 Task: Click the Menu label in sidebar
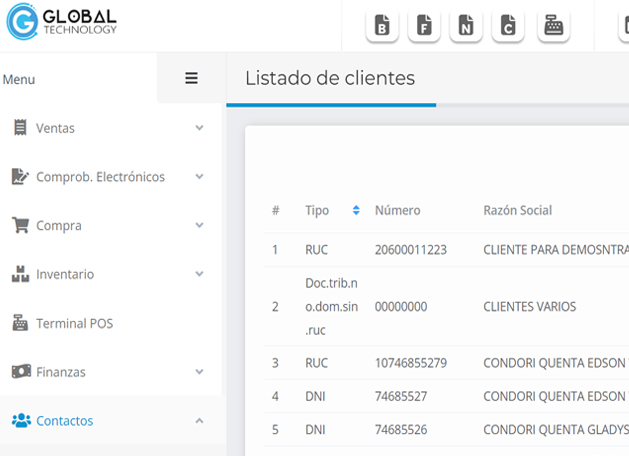pos(19,79)
